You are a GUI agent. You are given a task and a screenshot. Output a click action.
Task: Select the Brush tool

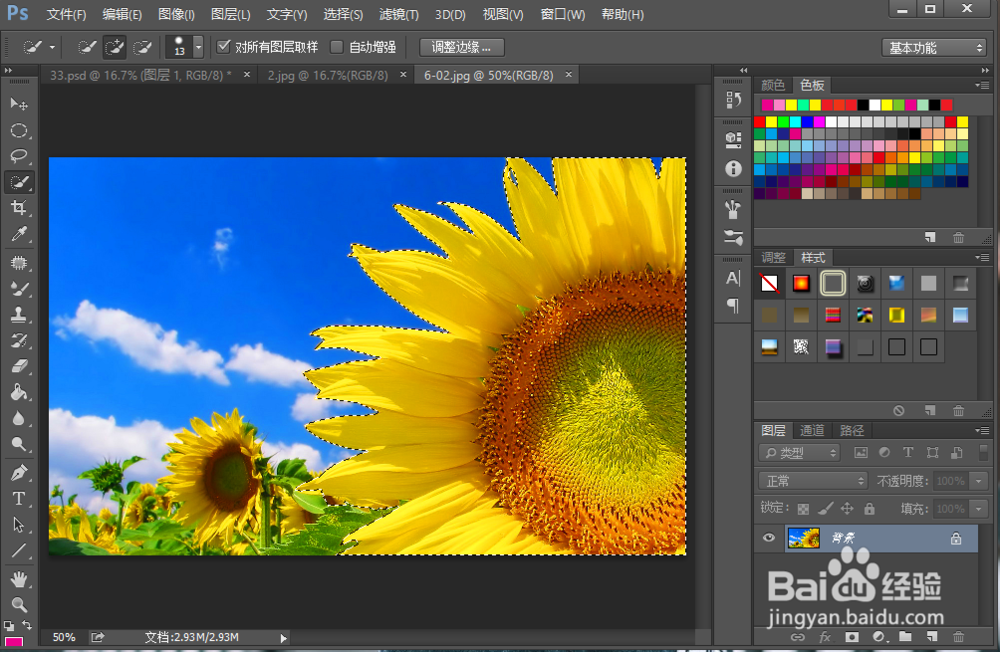coord(18,288)
